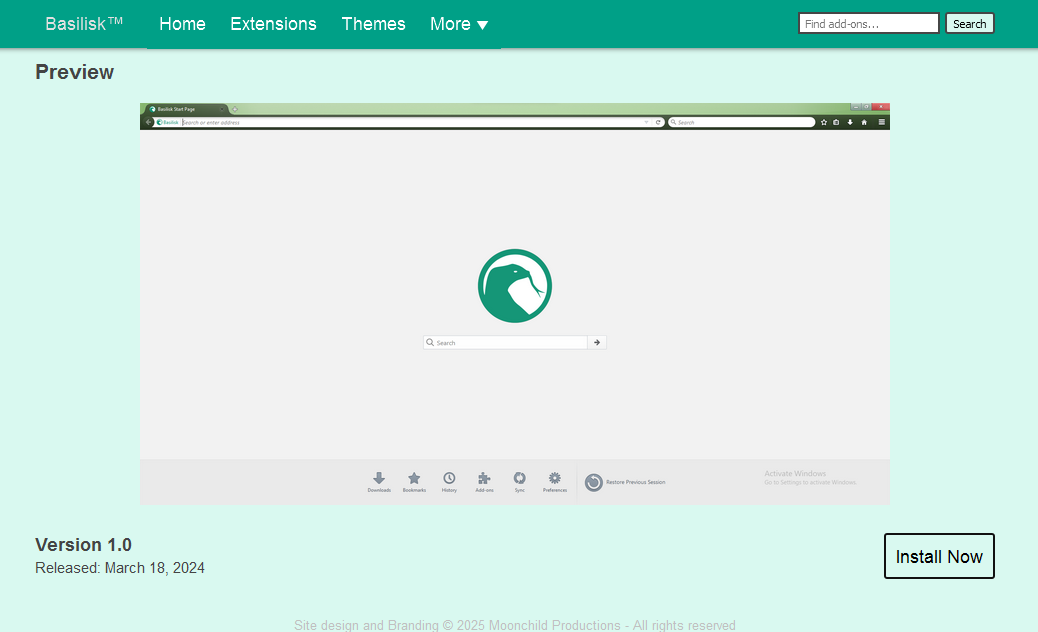
Task: Click the Restore Previous Session icon
Action: 593,482
